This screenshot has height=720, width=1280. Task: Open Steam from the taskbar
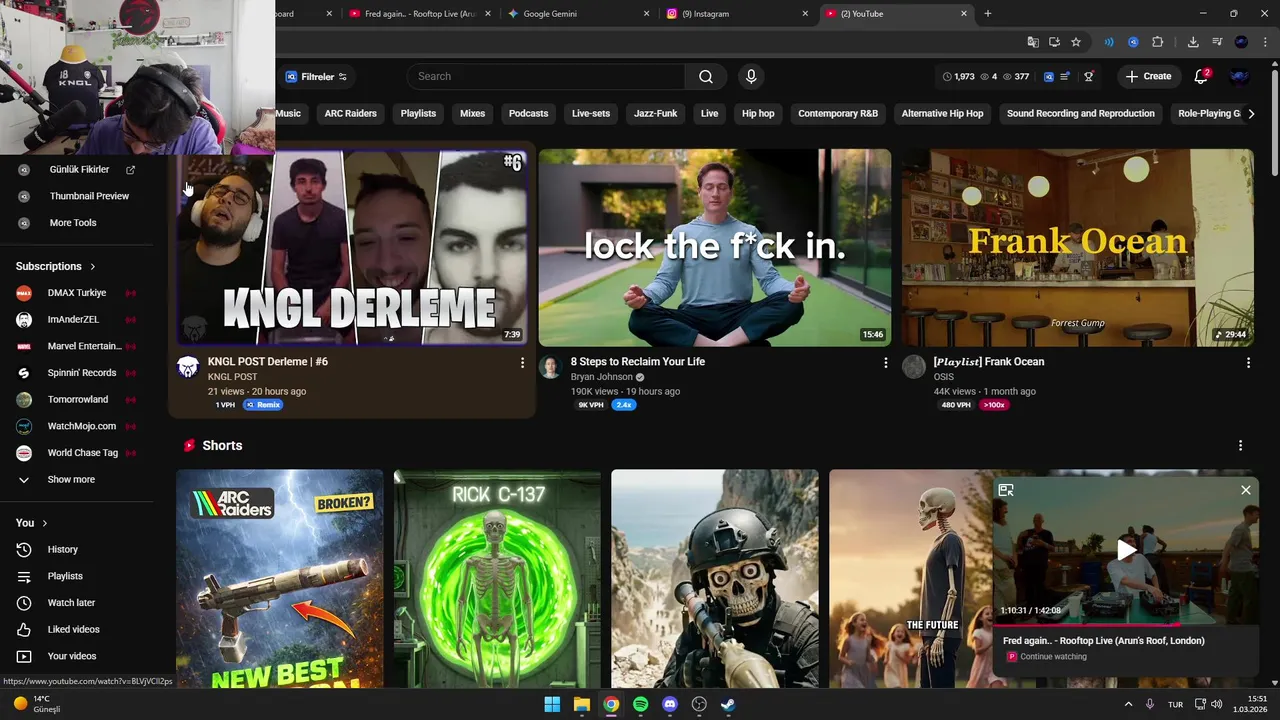coord(729,704)
